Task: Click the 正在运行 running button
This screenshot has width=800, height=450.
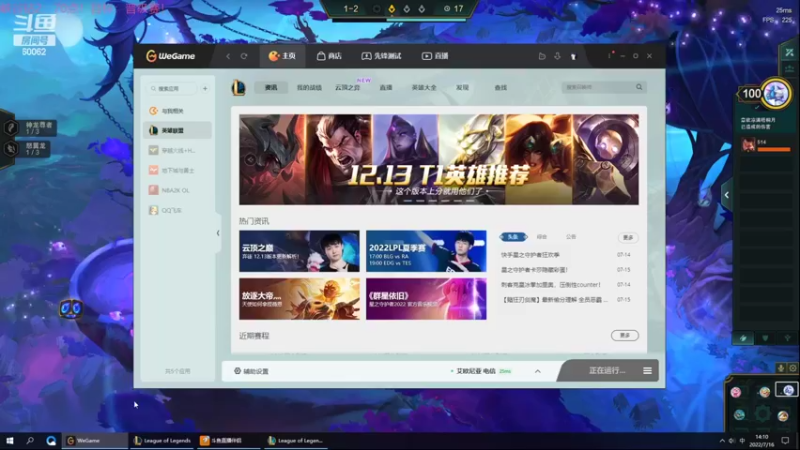Action: [x=607, y=370]
